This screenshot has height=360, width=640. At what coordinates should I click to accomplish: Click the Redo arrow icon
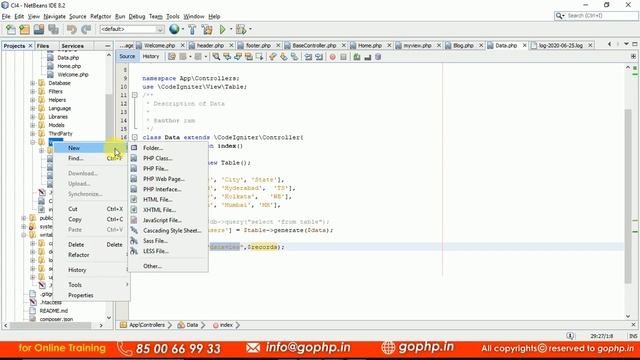86,29
